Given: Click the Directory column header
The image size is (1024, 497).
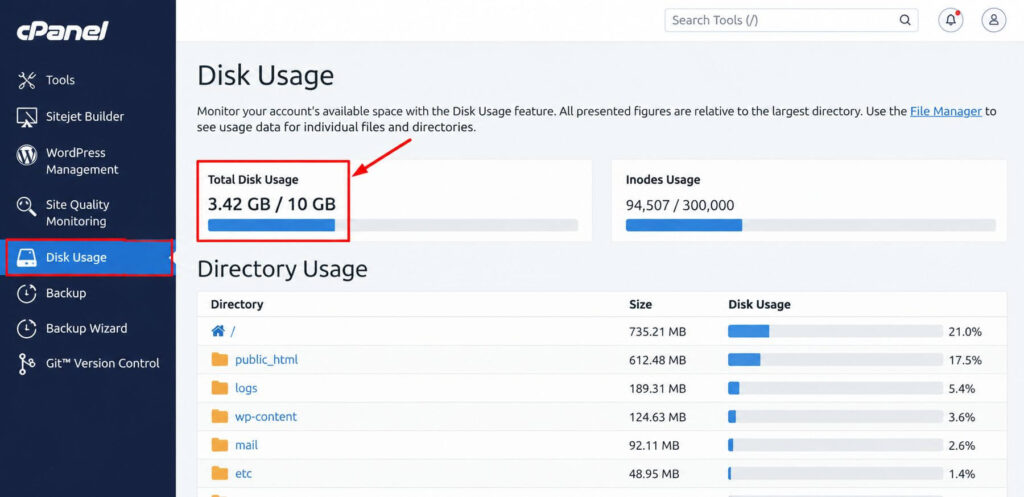Looking at the screenshot, I should point(237,304).
